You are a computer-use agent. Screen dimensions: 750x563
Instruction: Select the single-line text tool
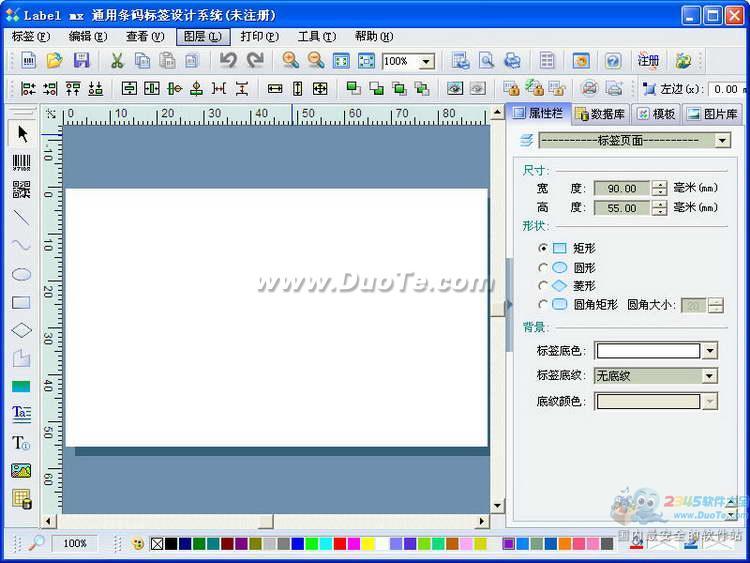(x=22, y=442)
